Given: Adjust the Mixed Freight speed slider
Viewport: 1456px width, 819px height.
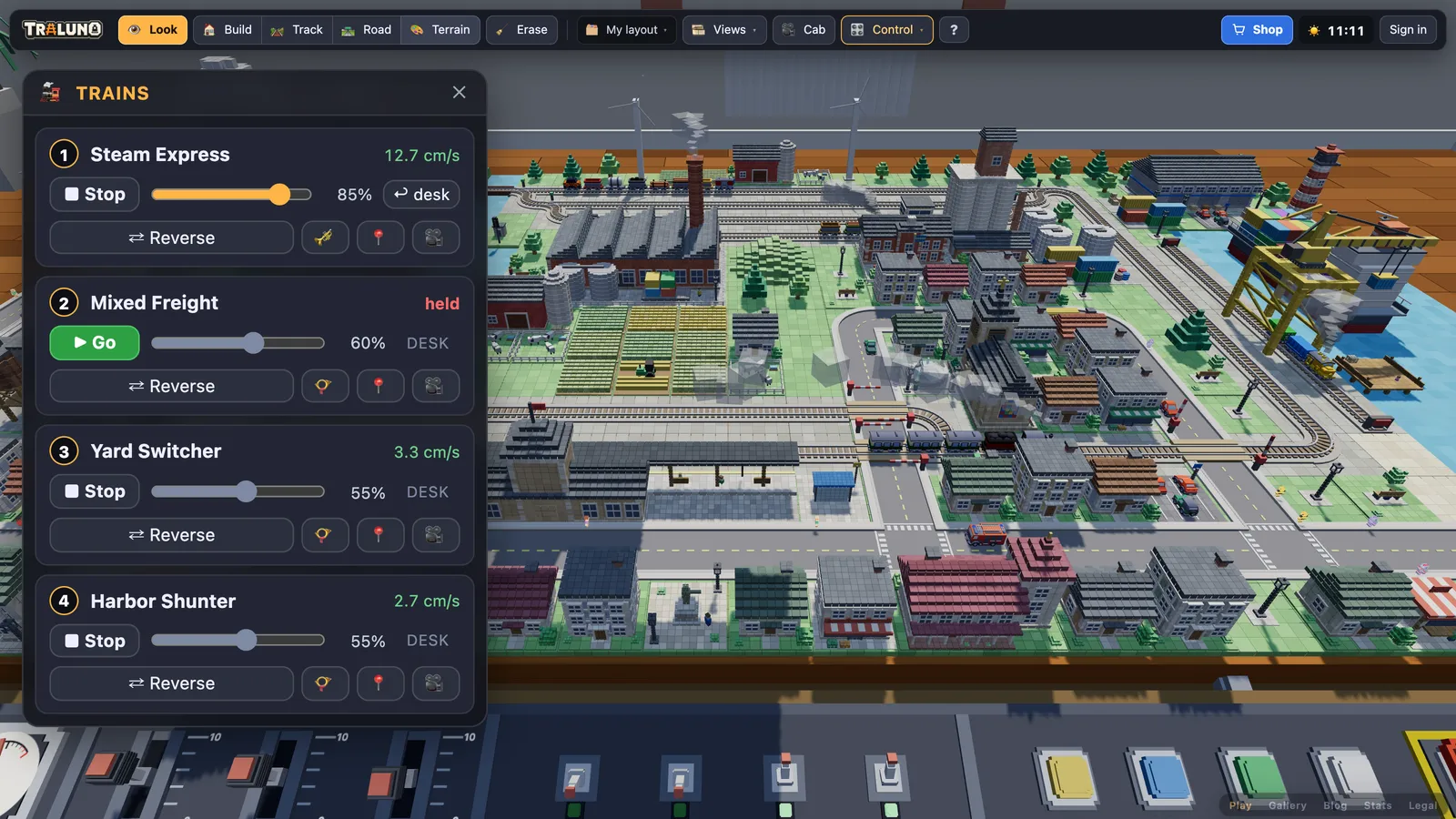Looking at the screenshot, I should [238, 343].
